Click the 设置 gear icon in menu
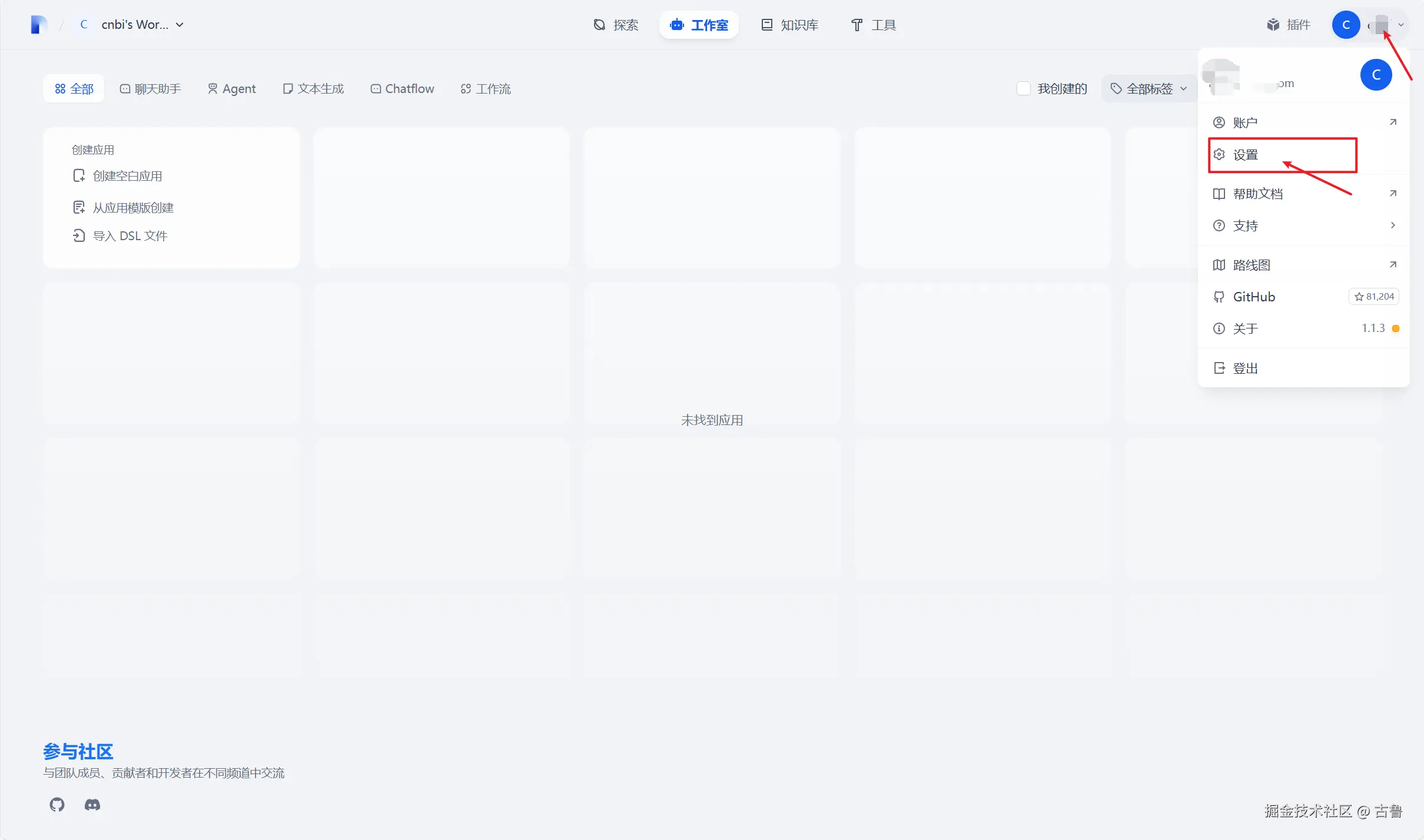 click(1219, 154)
